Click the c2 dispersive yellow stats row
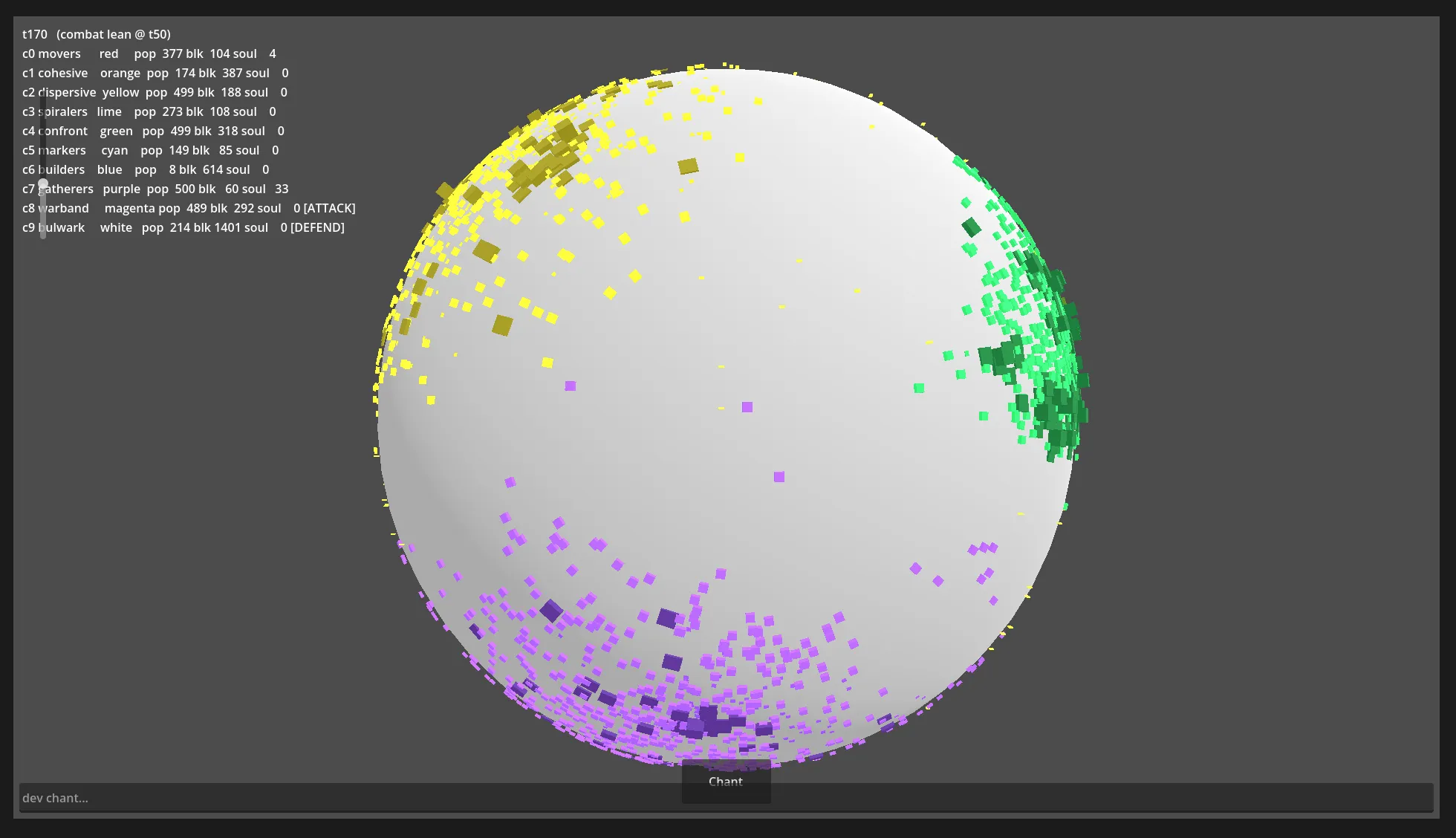The width and height of the screenshot is (1456, 838). click(x=155, y=92)
